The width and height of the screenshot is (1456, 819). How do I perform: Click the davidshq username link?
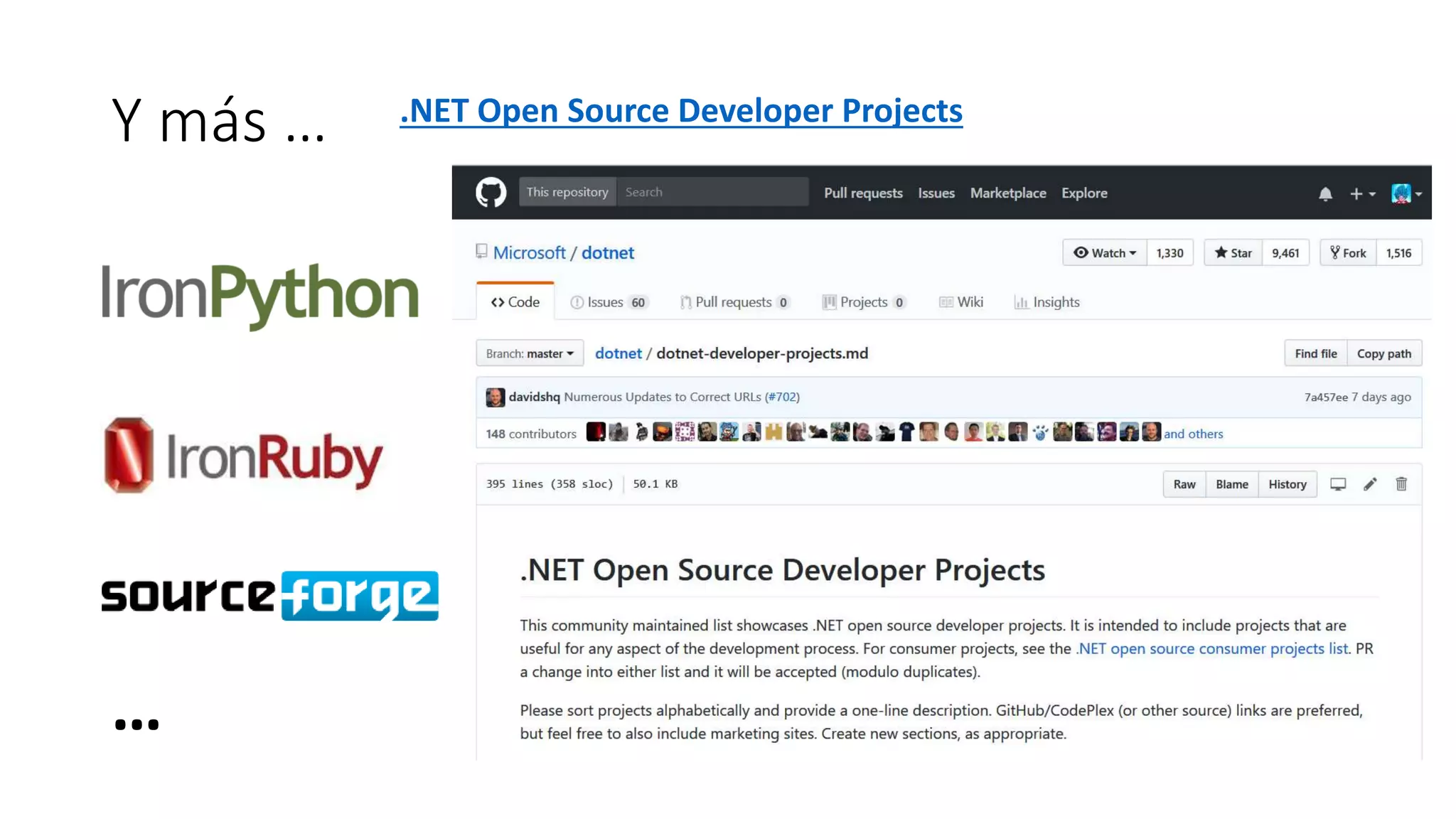coord(535,397)
